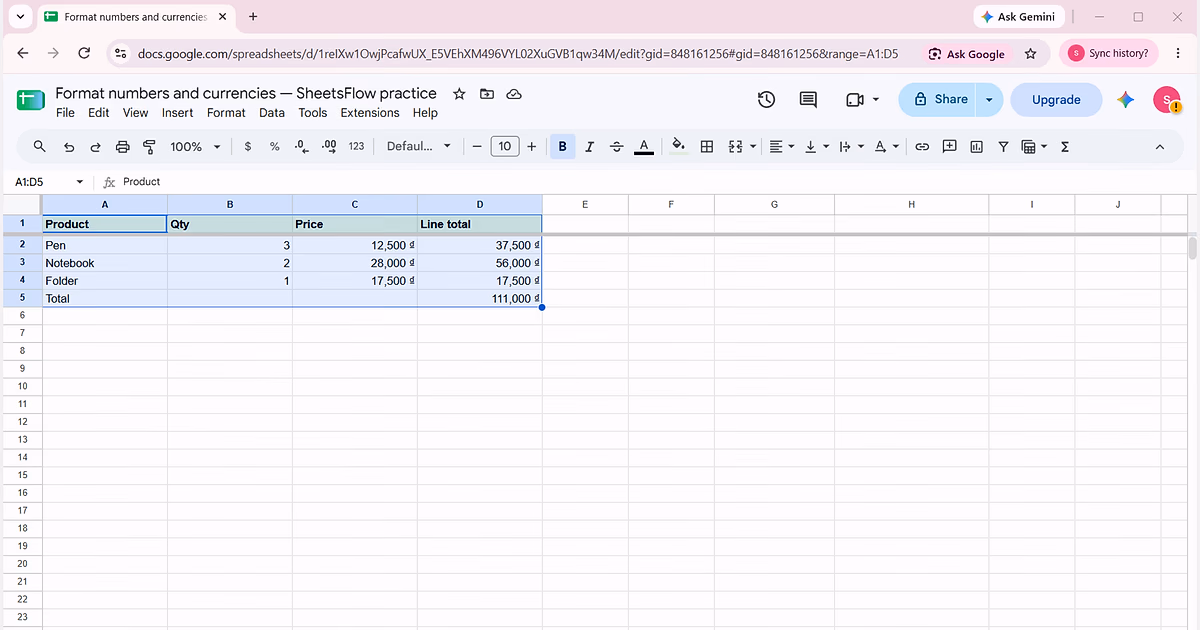Open the font family dropdown

tap(418, 146)
